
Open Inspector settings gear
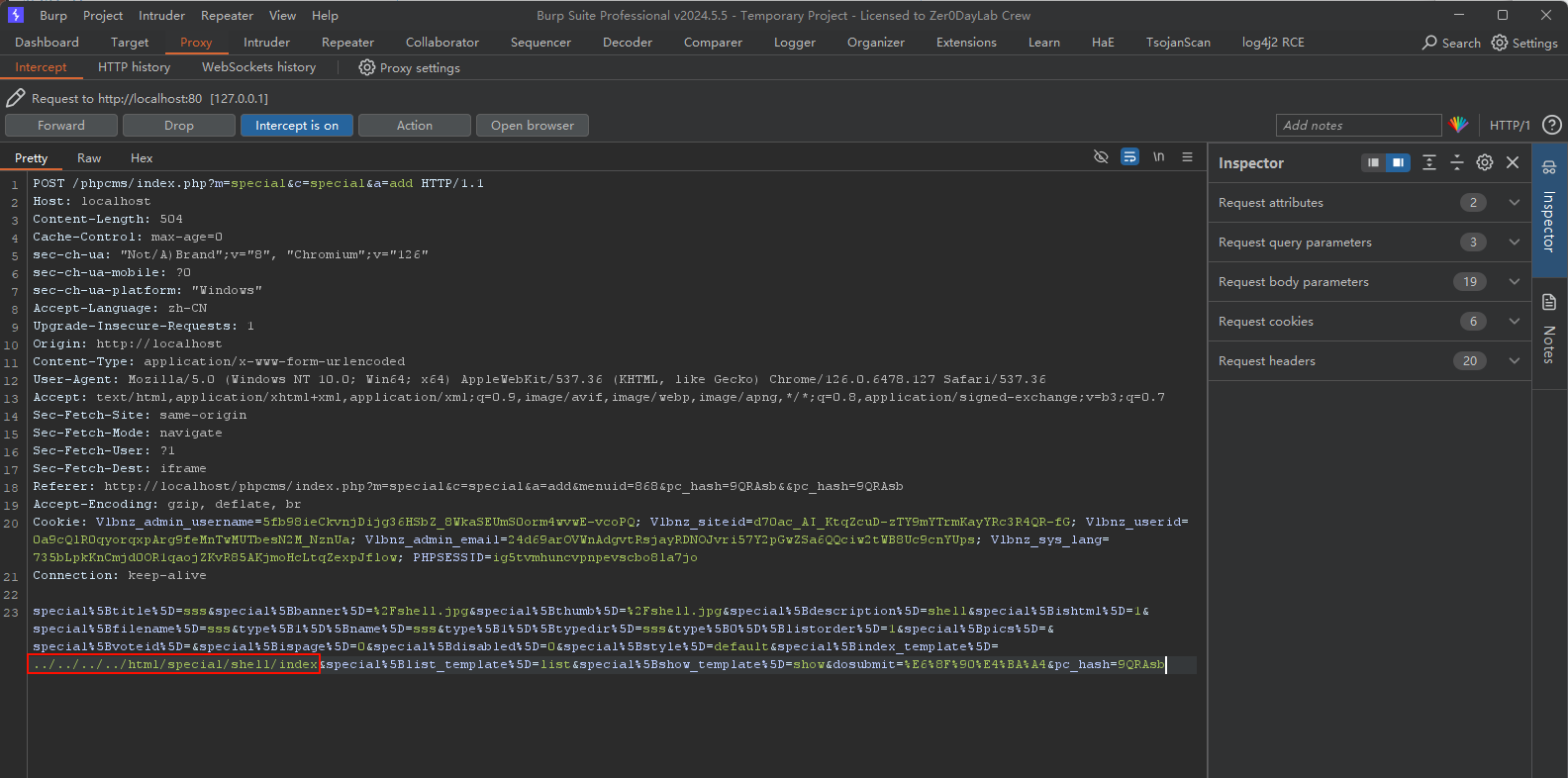[x=1485, y=162]
